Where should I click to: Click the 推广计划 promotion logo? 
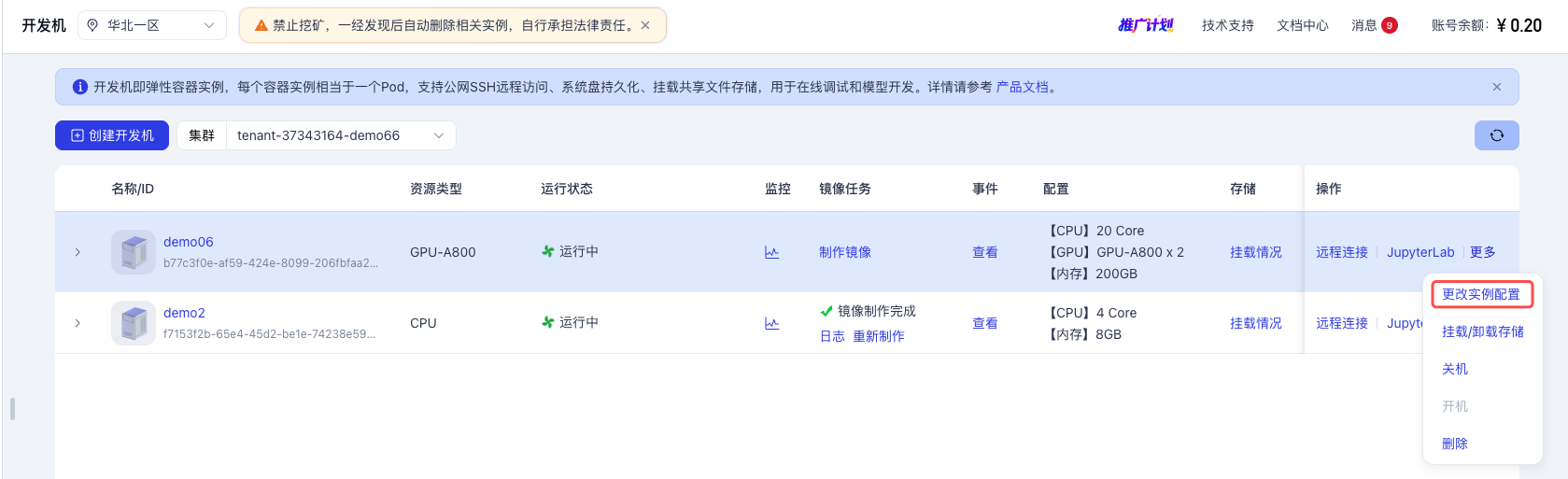pos(1145,25)
